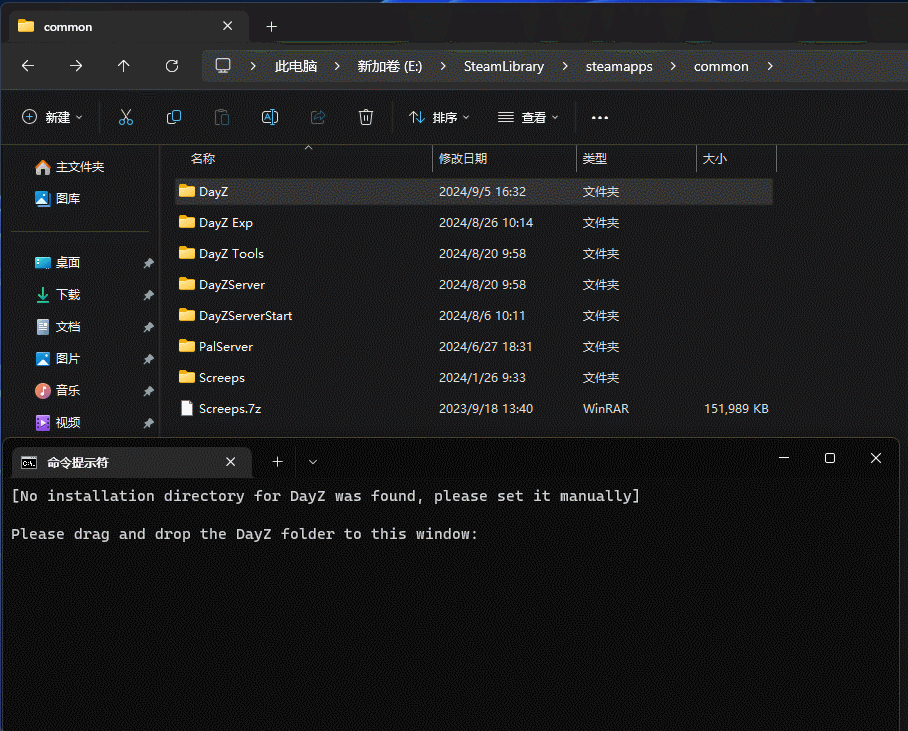908x731 pixels.
Task: Go up one folder level arrow
Action: pyautogui.click(x=124, y=66)
